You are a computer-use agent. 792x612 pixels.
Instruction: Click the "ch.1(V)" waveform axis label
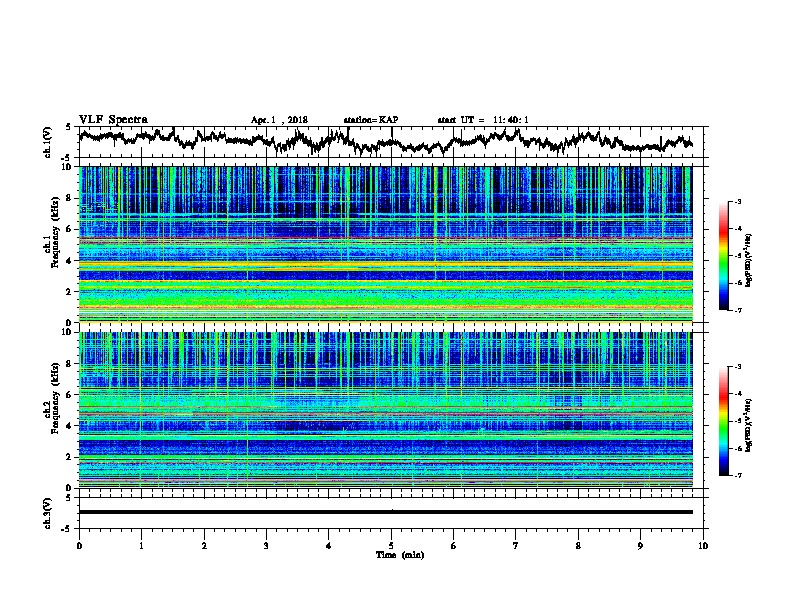coord(48,142)
